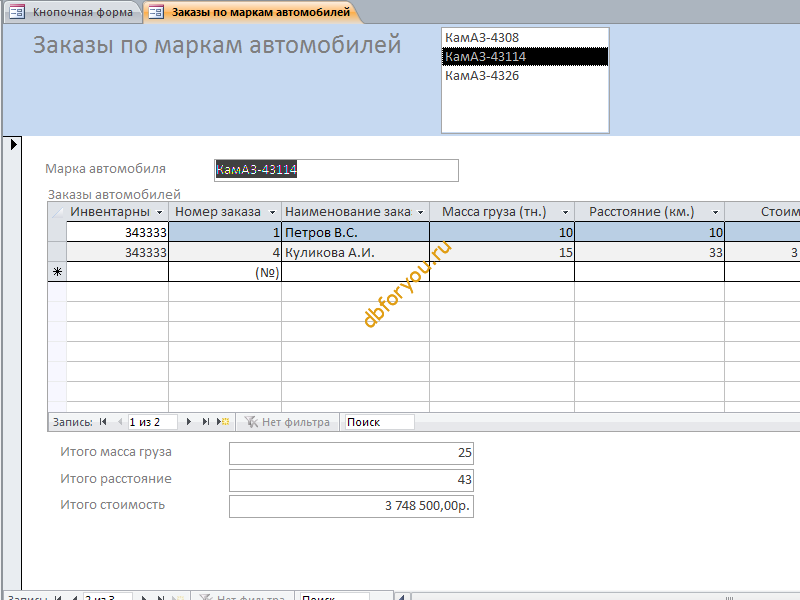Screen dimensions: 800x600
Task: Choose КамАЗ-43114 in the list box
Action: 525,57
